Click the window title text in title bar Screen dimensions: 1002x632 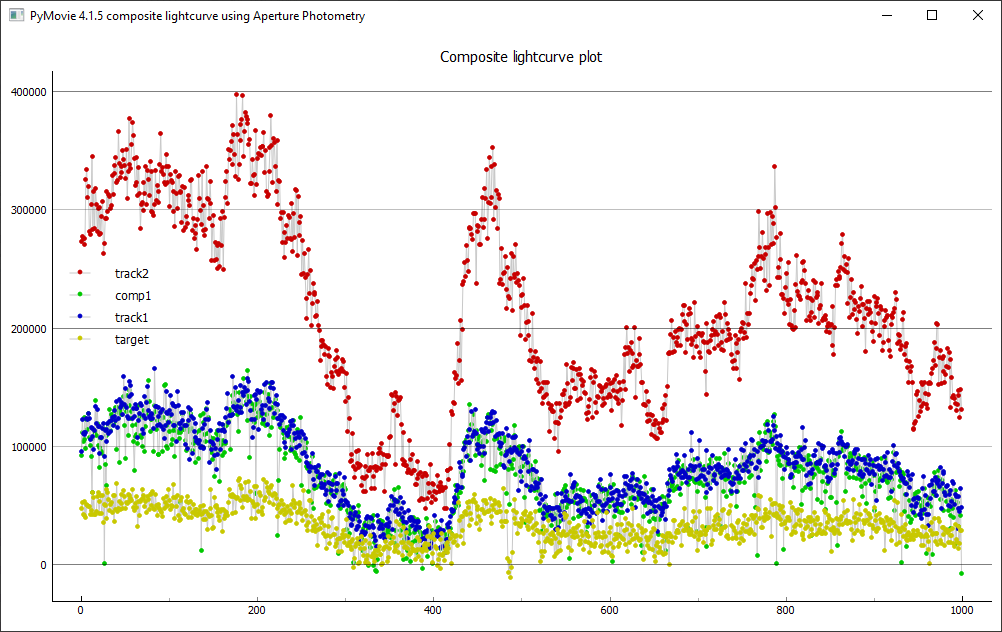click(x=197, y=16)
